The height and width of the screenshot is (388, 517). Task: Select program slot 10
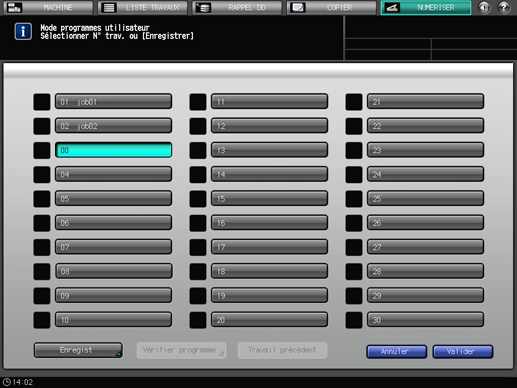coord(113,320)
